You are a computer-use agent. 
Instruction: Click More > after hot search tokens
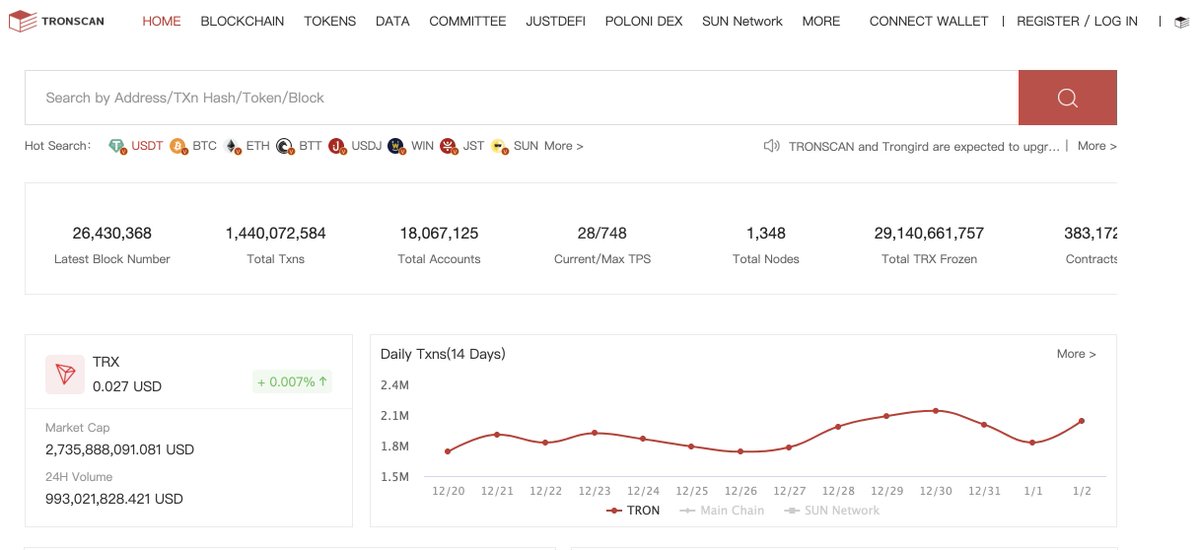[x=564, y=146]
